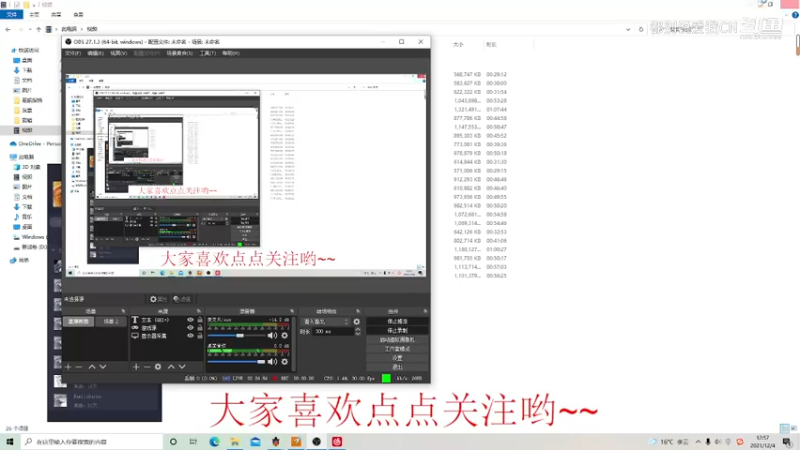This screenshot has height=450, width=800.
Task: Open the OBS Help menu
Action: (231, 53)
